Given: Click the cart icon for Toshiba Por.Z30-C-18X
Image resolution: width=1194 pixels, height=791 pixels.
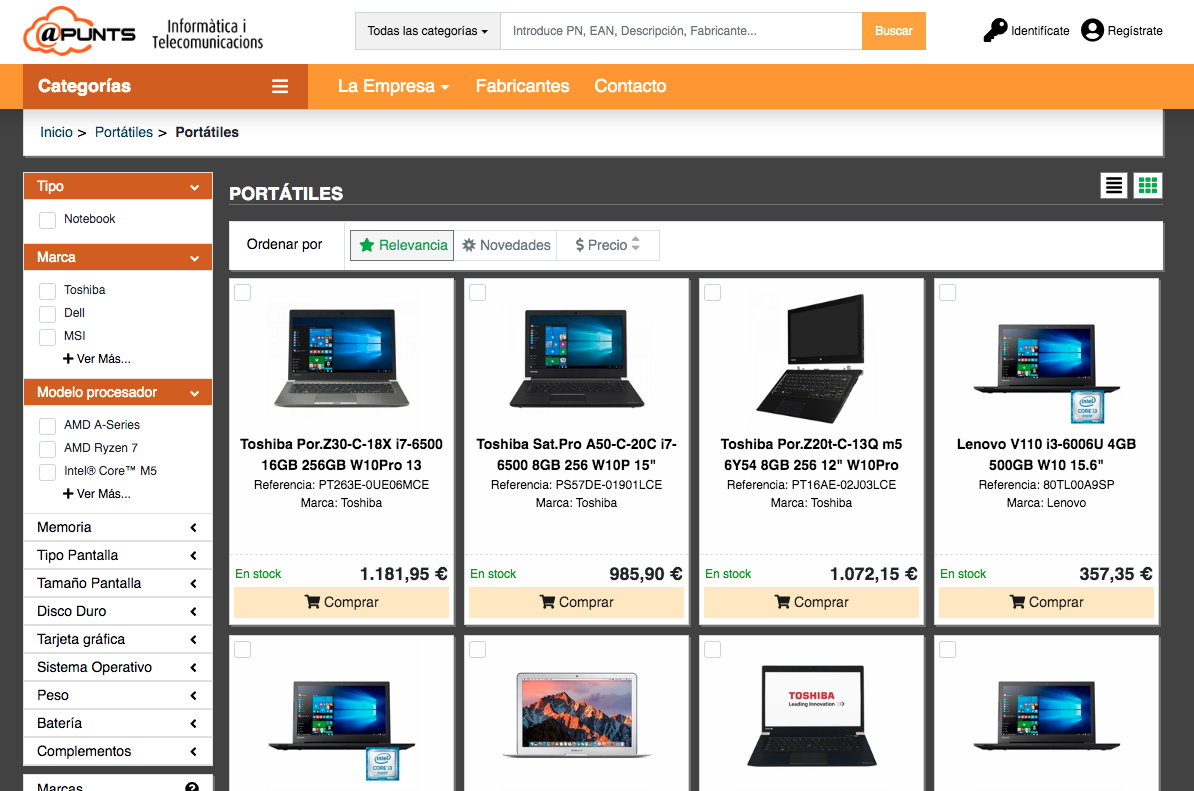Looking at the screenshot, I should (312, 601).
